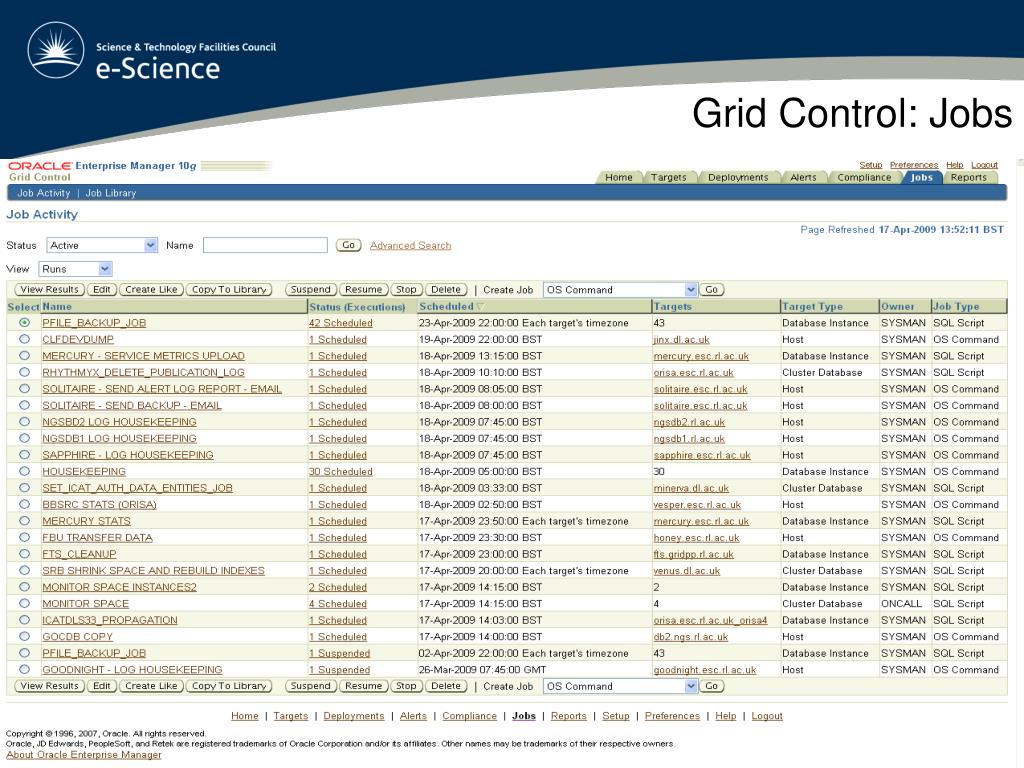Image resolution: width=1024 pixels, height=768 pixels.
Task: Select the FTS_CLEANUP row radio button
Action: pyautogui.click(x=24, y=554)
